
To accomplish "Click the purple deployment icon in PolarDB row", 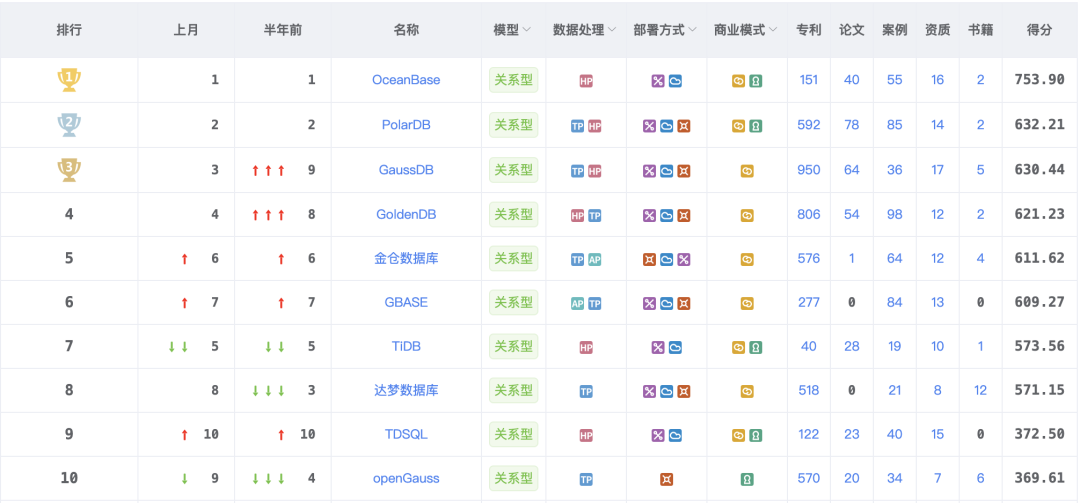I will tap(650, 126).
